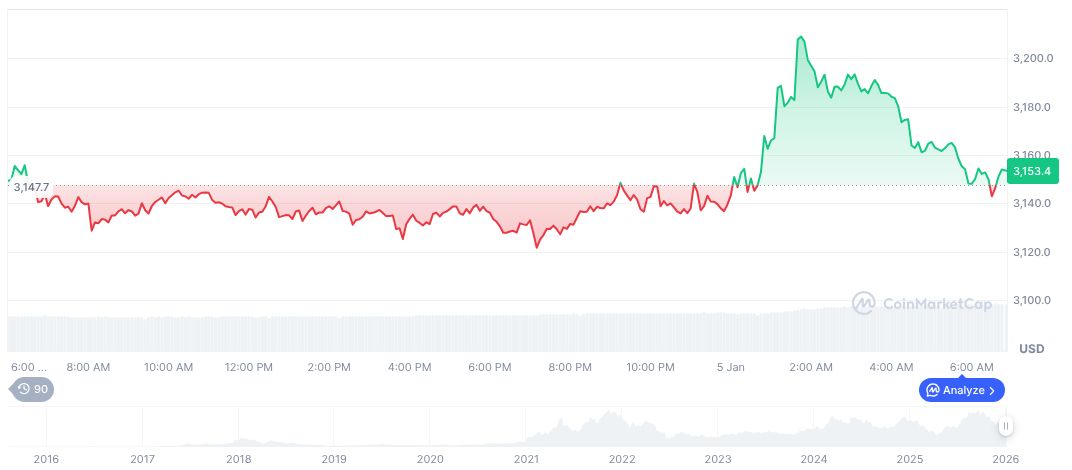
Task: Click the 12:00 PM time axis label
Action: (x=250, y=367)
